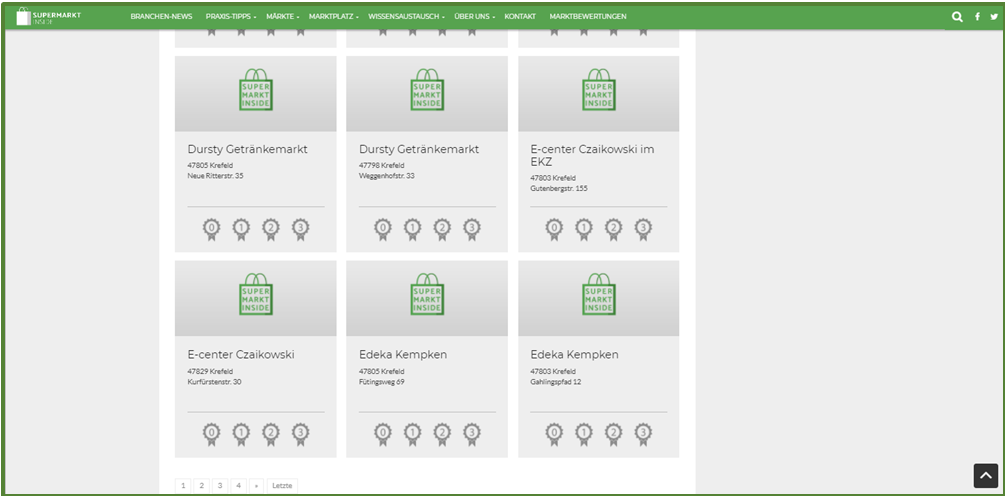
Task: Select badge 2 for Edeka Kempken Gahlingspfad 12
Action: [x=613, y=434]
